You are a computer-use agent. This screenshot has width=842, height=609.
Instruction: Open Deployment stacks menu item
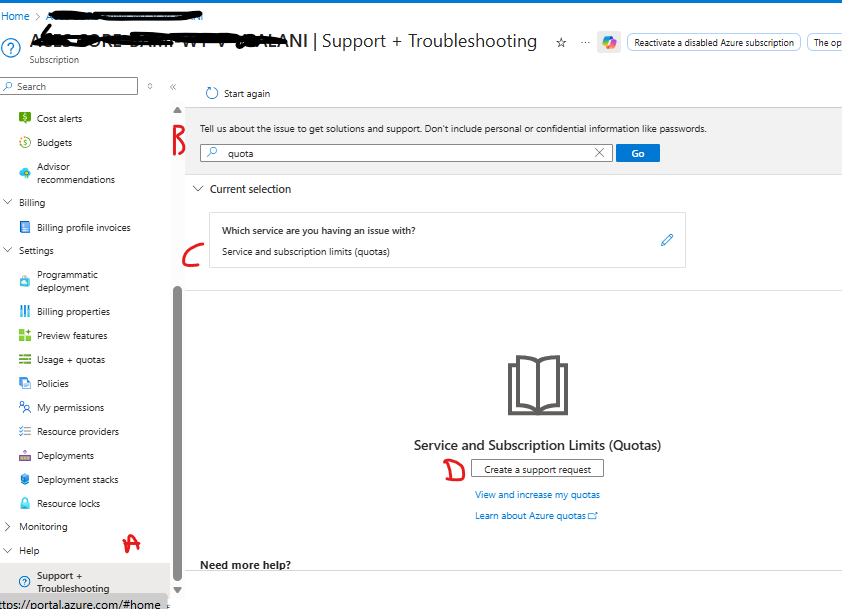click(77, 480)
